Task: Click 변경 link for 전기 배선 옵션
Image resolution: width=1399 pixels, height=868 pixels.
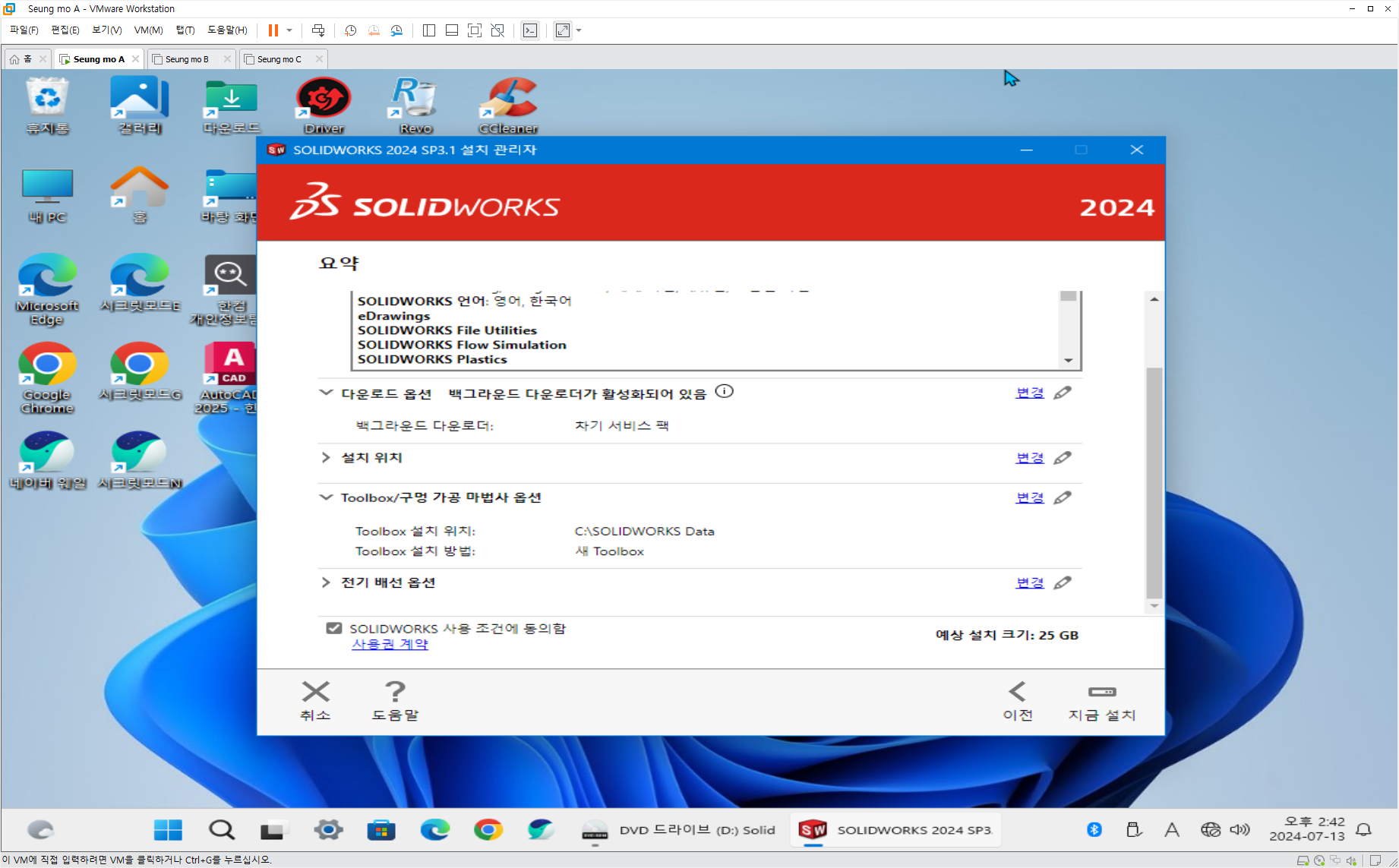Action: (x=1030, y=582)
